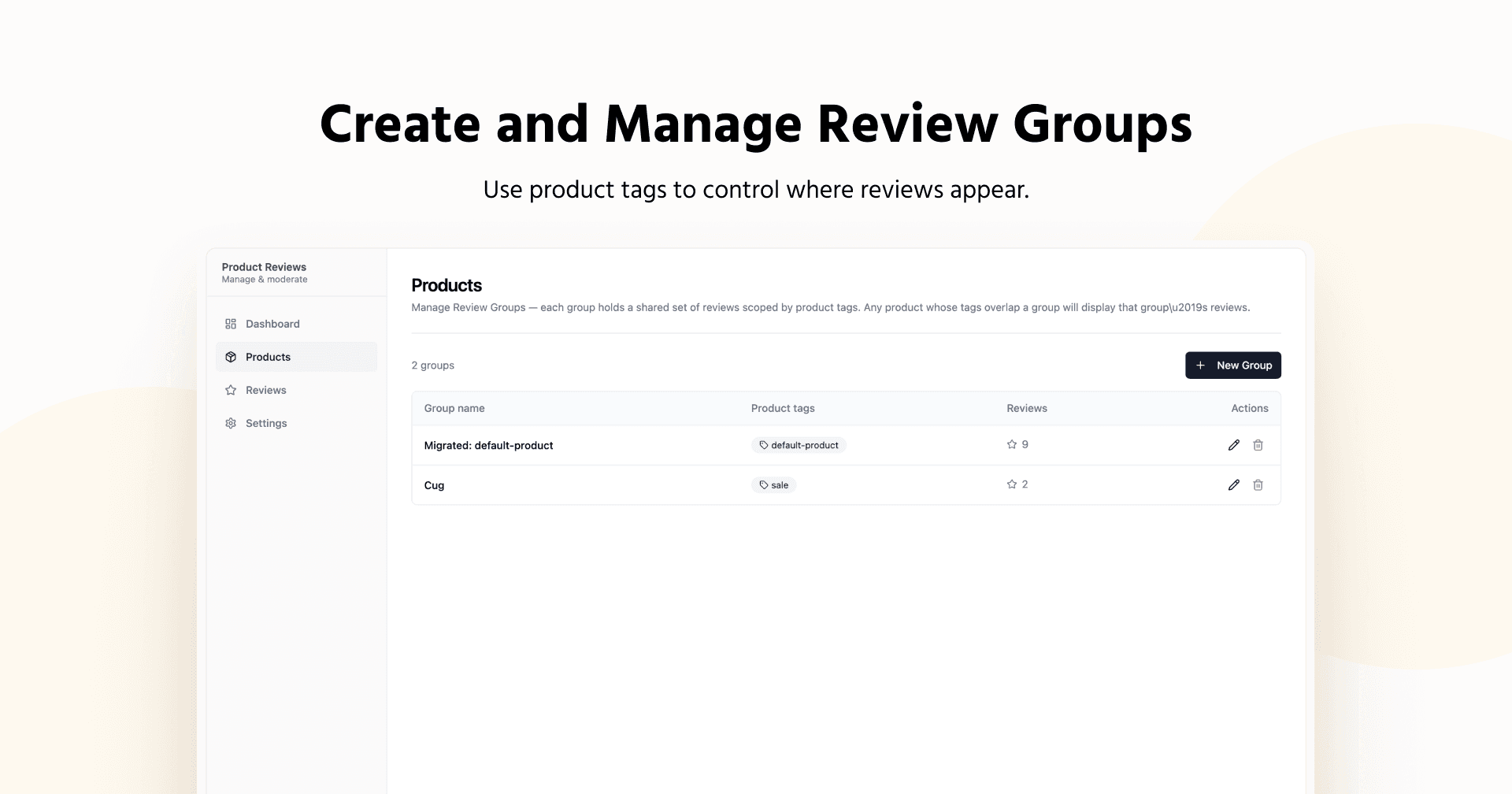The height and width of the screenshot is (794, 1512).
Task: Open the Settings menu item
Action: [x=296, y=423]
